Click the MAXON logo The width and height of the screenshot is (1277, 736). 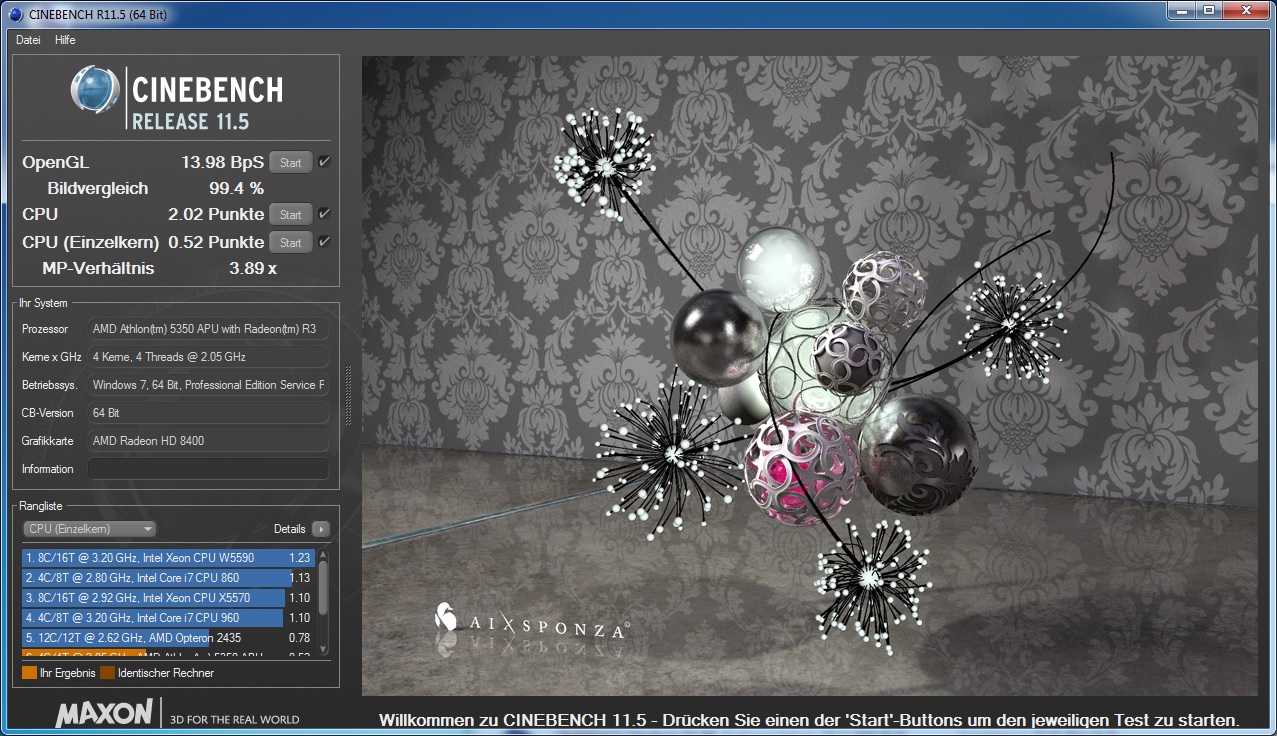click(x=105, y=713)
